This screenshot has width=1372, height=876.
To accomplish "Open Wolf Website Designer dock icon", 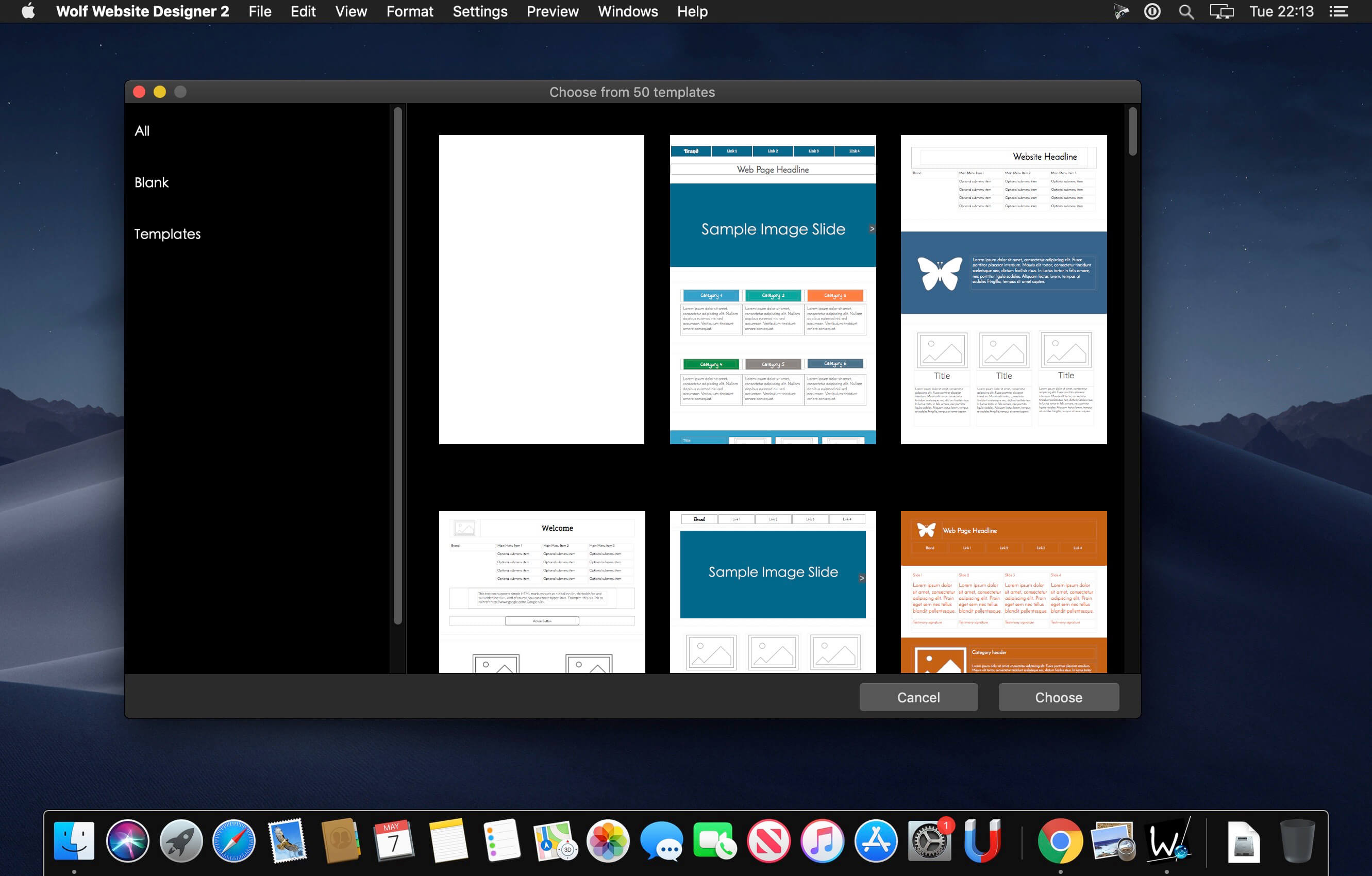I will pyautogui.click(x=1167, y=840).
